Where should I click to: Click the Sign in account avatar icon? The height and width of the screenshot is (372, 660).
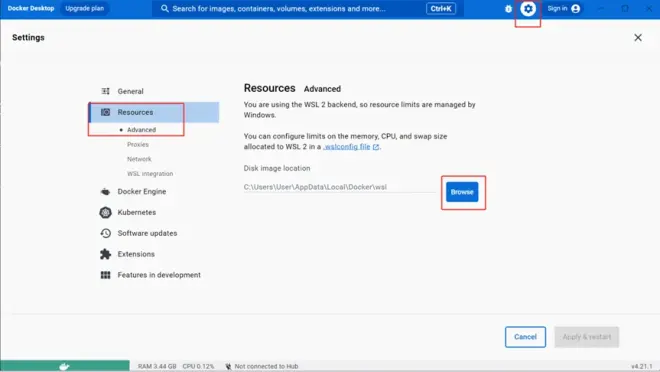coord(575,9)
